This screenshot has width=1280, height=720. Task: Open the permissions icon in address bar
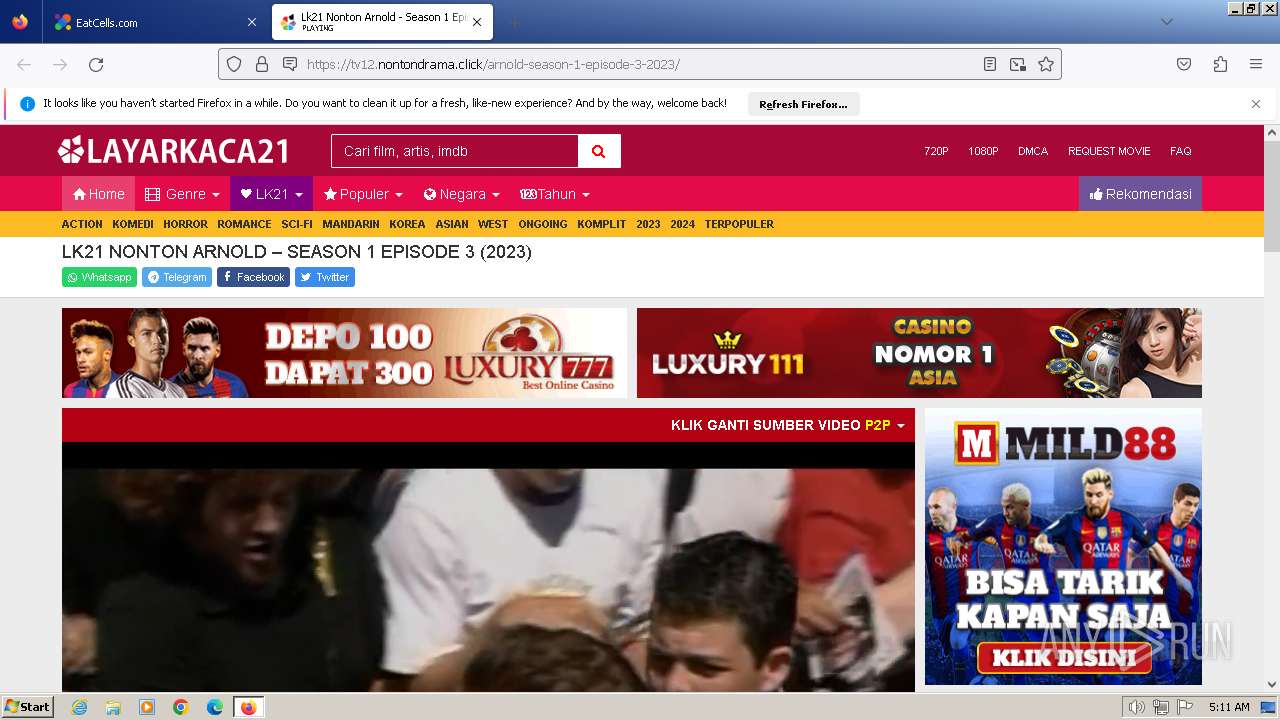tap(290, 64)
